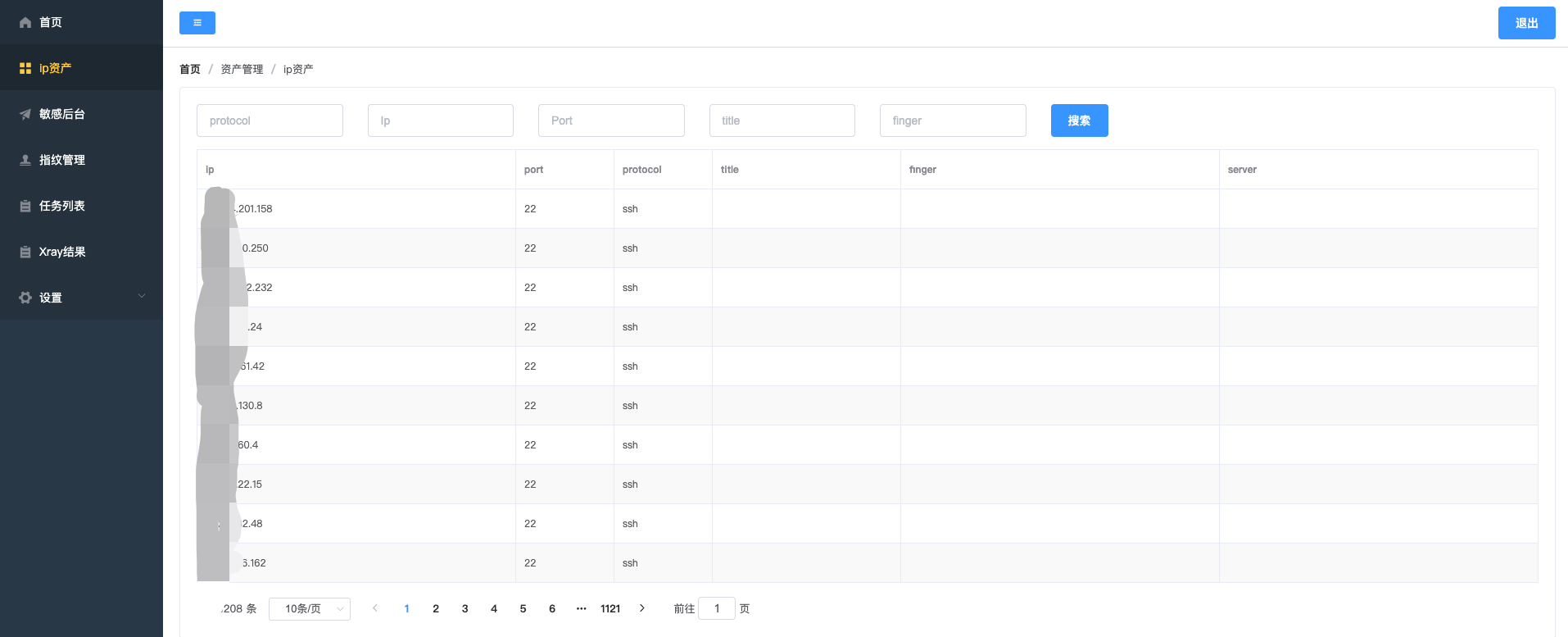Click the finger column header

pyautogui.click(x=1060, y=170)
